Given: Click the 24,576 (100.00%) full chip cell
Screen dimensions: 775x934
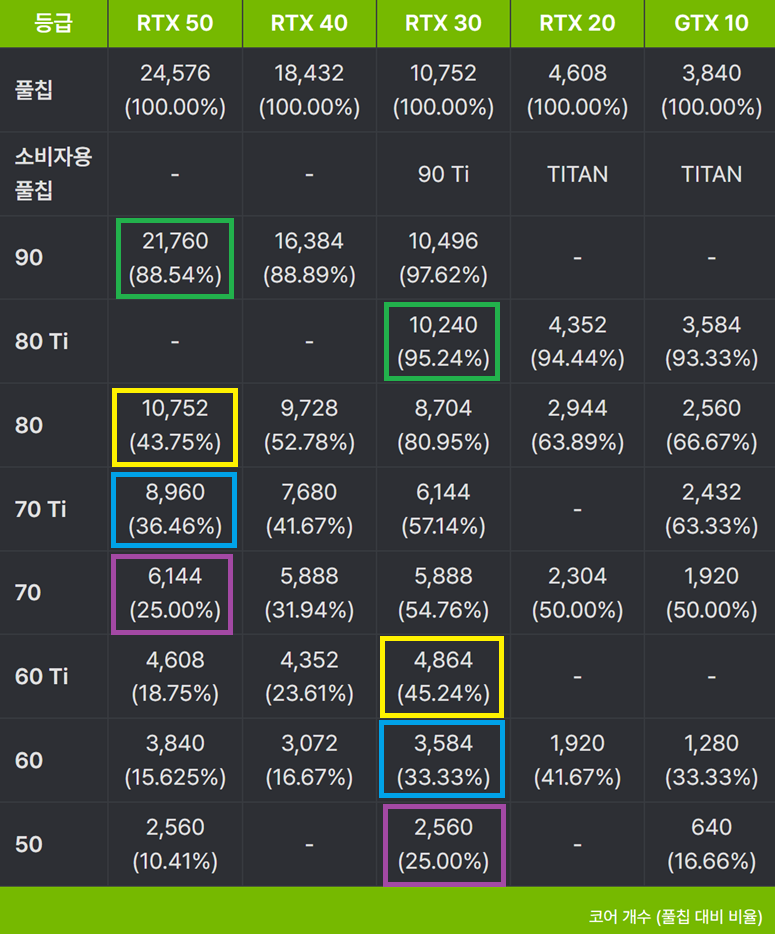Looking at the screenshot, I should [175, 90].
